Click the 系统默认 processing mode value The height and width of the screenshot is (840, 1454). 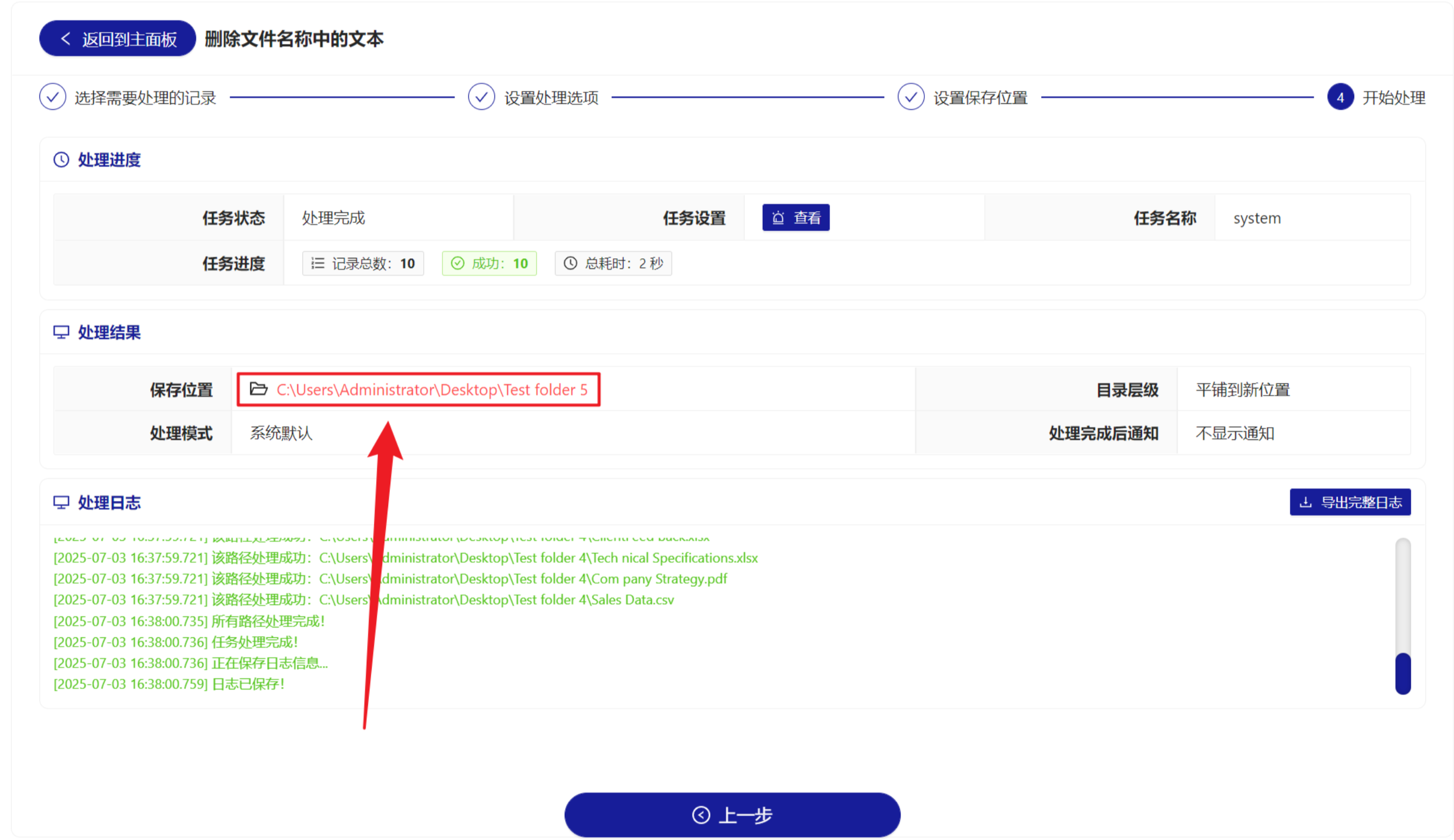click(281, 433)
